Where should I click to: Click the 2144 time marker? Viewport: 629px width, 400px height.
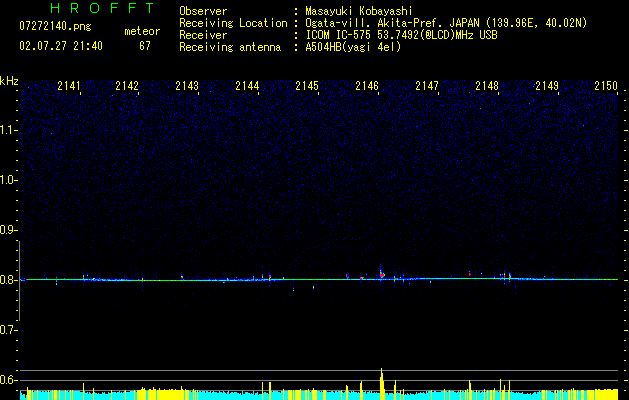[247, 86]
